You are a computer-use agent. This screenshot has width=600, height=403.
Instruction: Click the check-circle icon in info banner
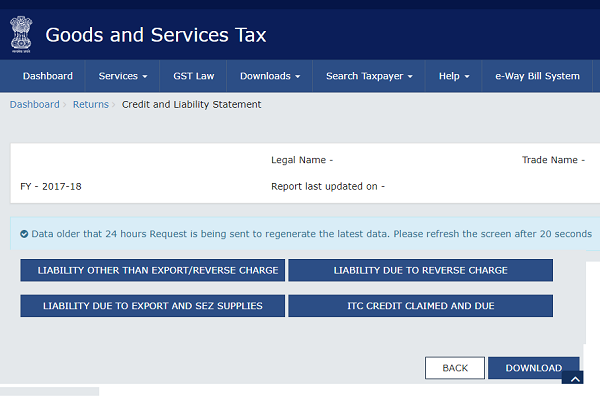[24, 234]
